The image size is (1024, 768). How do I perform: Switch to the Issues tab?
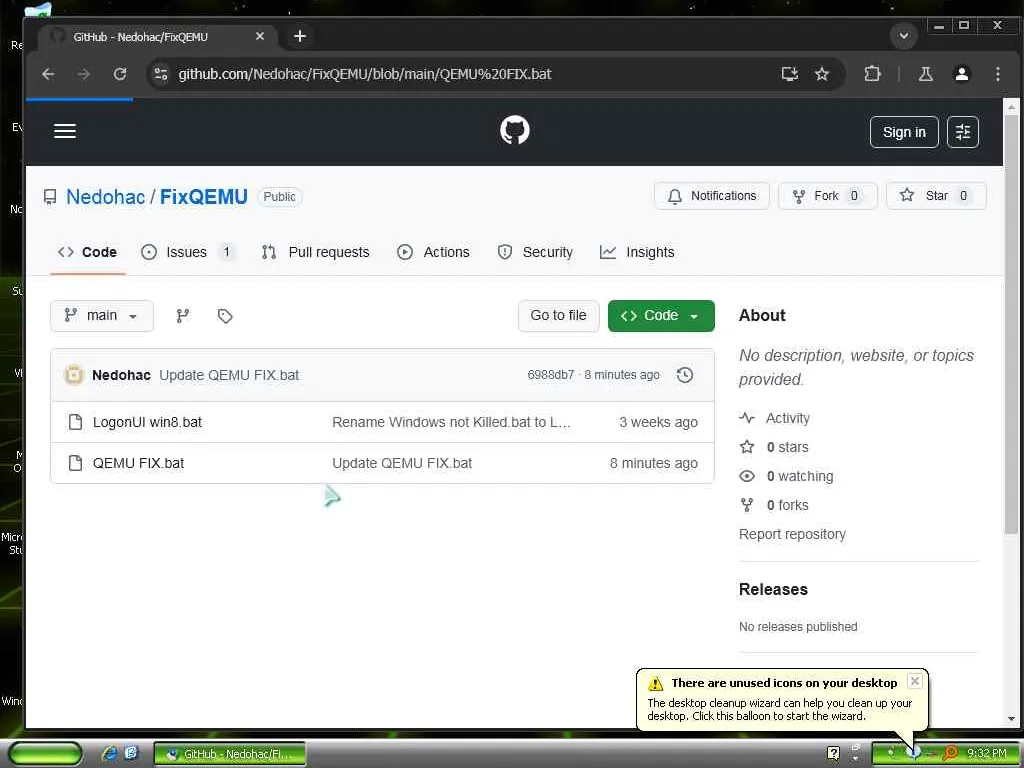(x=187, y=252)
